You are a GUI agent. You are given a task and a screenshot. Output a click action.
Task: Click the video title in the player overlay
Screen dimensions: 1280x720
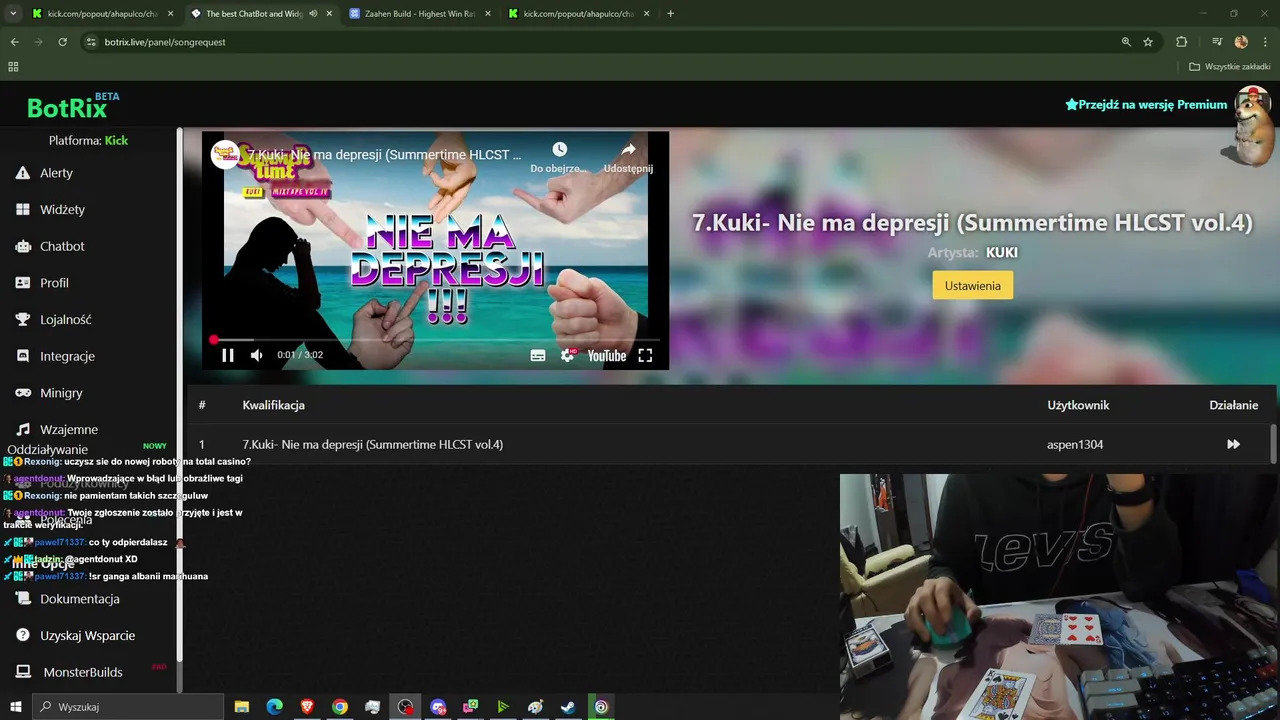click(x=385, y=155)
